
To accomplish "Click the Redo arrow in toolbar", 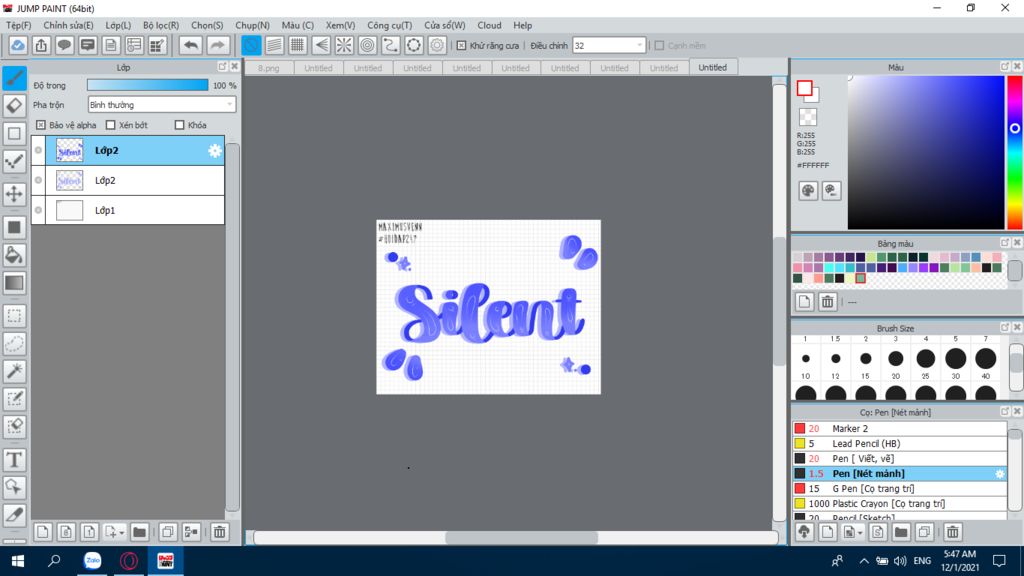I will coord(217,45).
